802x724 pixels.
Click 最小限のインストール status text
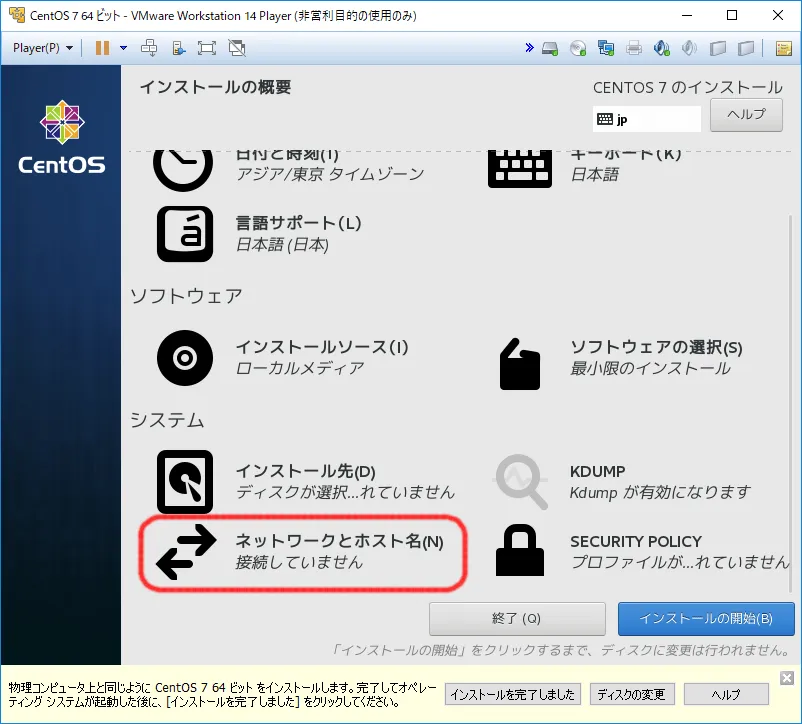pyautogui.click(x=651, y=368)
